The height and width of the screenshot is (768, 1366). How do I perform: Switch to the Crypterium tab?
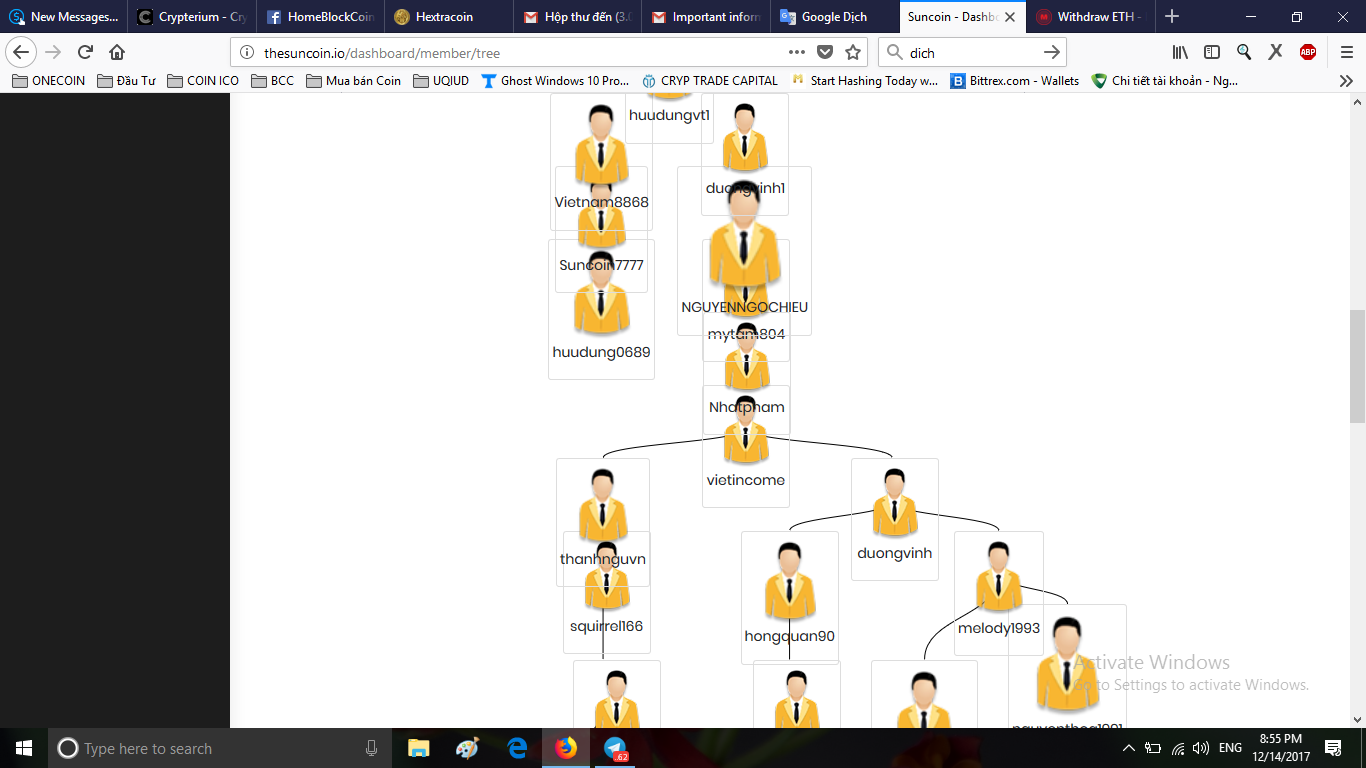coord(192,17)
